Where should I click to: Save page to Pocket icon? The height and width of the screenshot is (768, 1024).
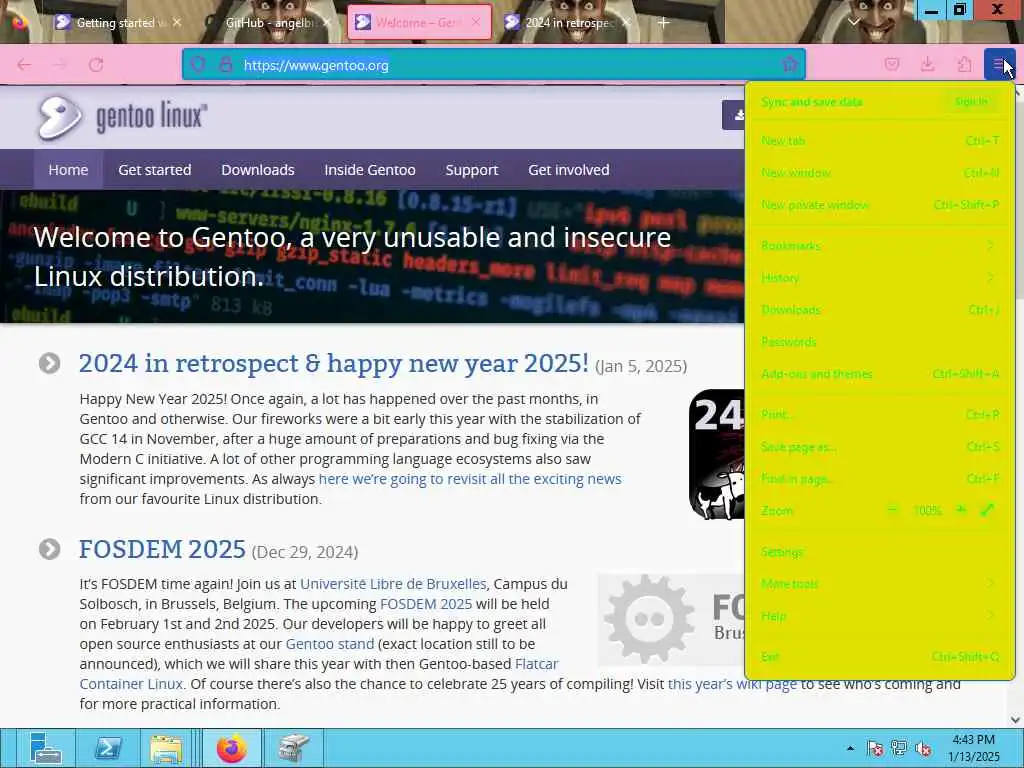[x=892, y=64]
